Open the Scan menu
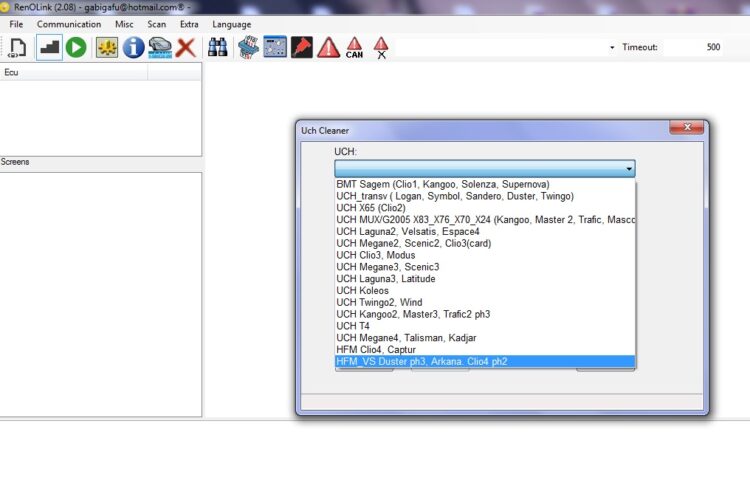 [x=156, y=24]
